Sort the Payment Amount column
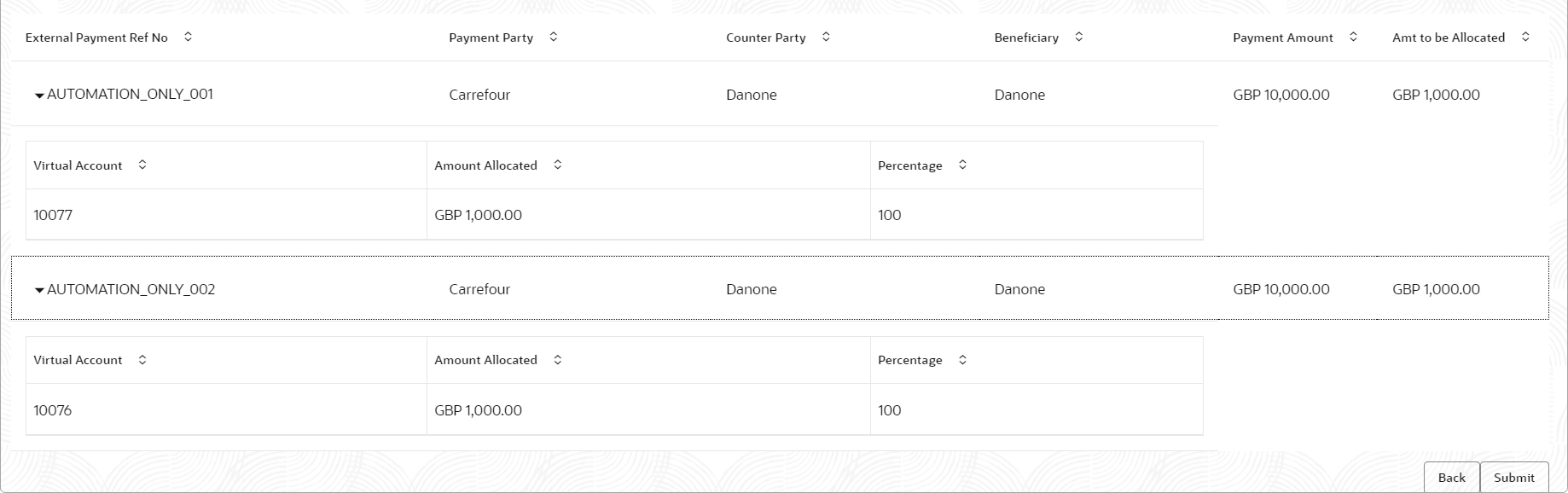 pos(1354,37)
